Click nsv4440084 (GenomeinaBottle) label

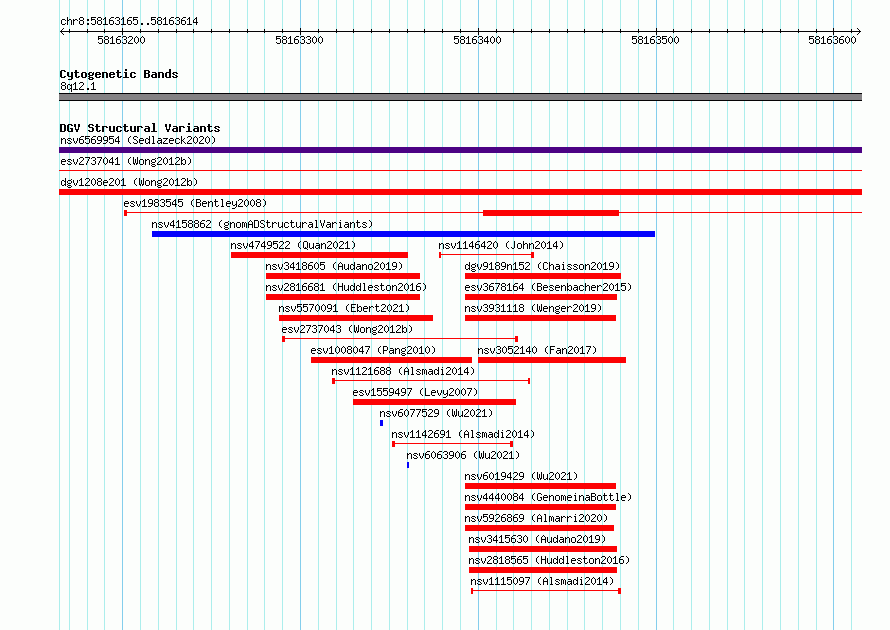pos(548,497)
